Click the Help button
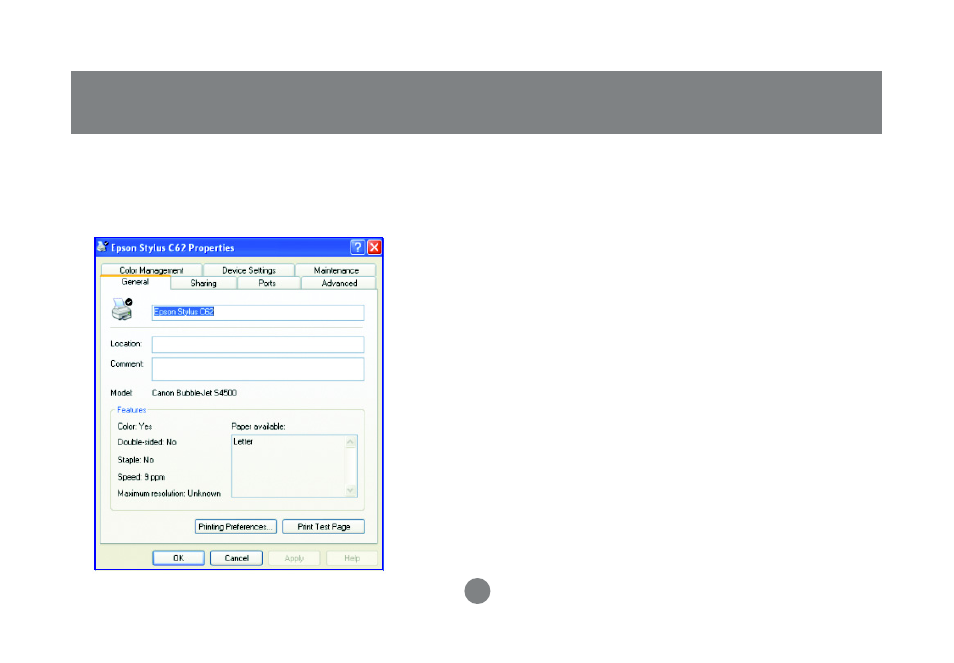The height and width of the screenshot is (663, 954). click(352, 558)
